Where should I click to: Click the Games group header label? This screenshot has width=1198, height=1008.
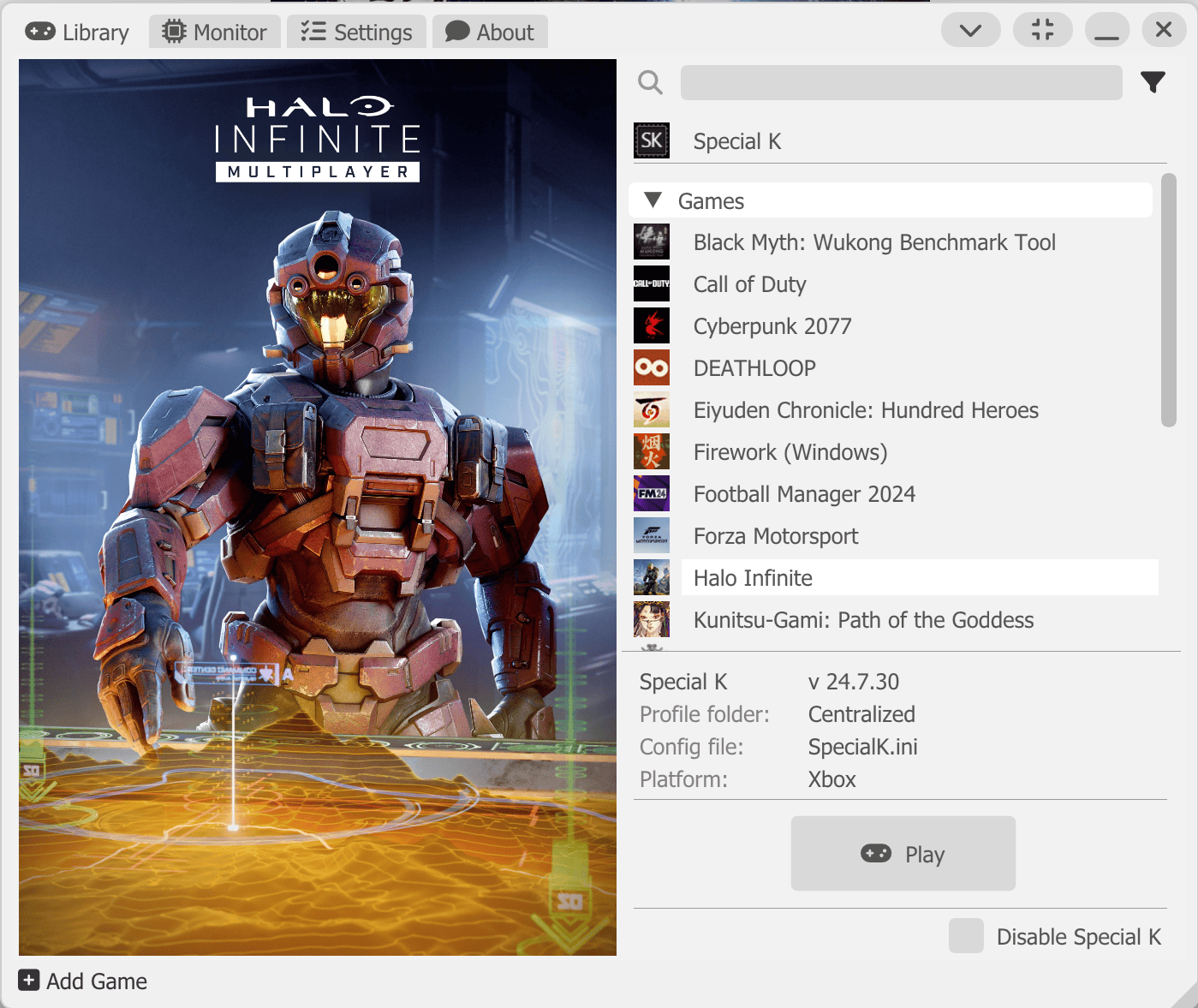711,201
